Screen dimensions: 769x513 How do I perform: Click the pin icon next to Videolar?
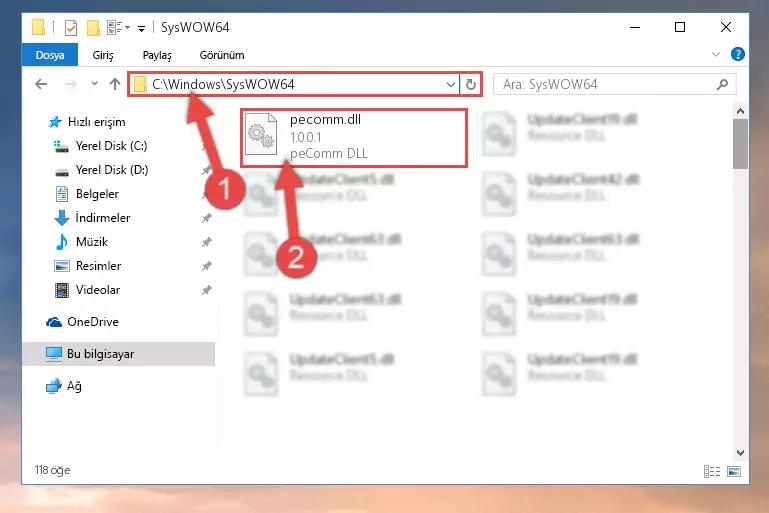pyautogui.click(x=207, y=290)
